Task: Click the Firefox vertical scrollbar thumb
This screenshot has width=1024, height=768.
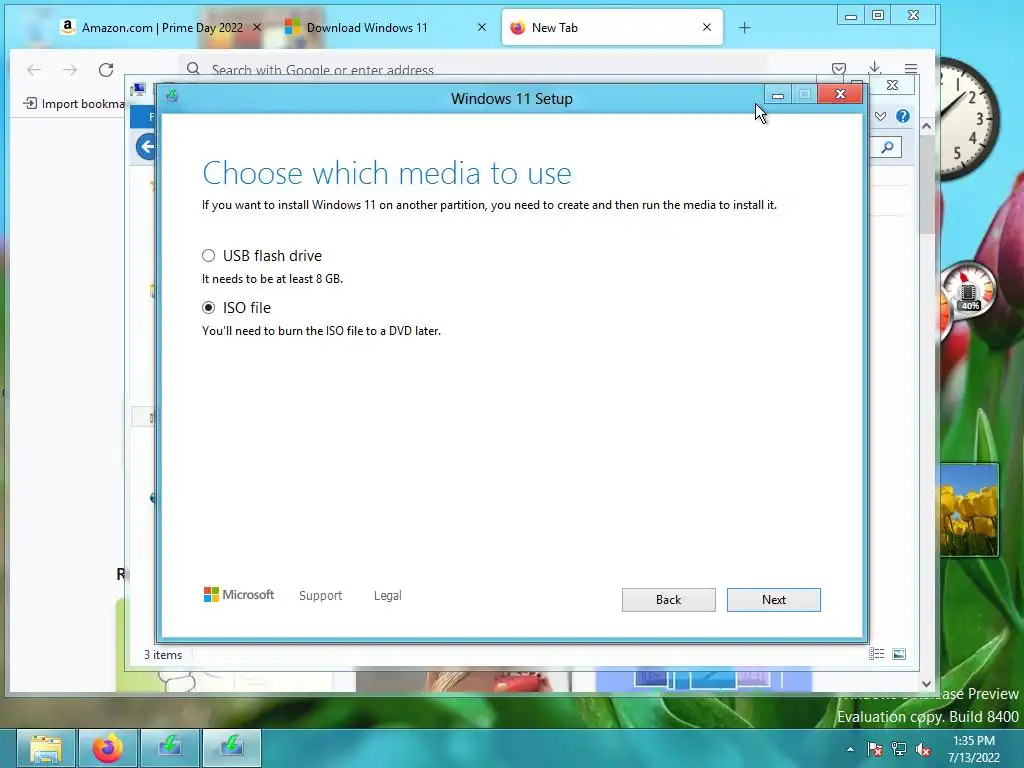Action: click(926, 185)
